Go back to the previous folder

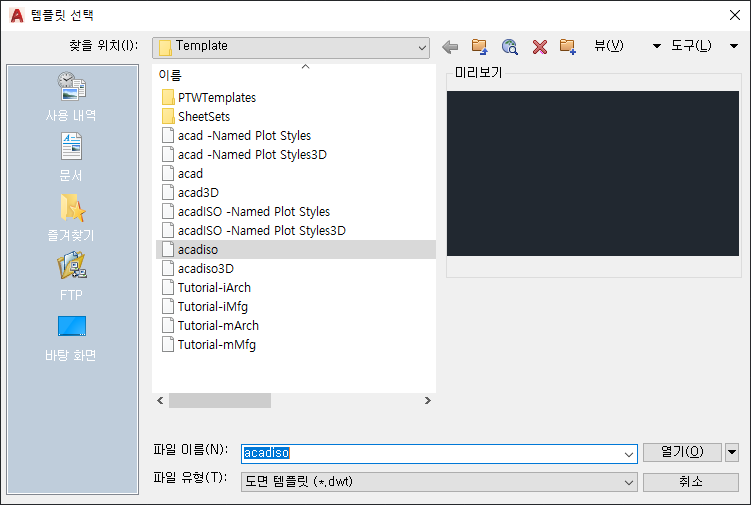[450, 47]
